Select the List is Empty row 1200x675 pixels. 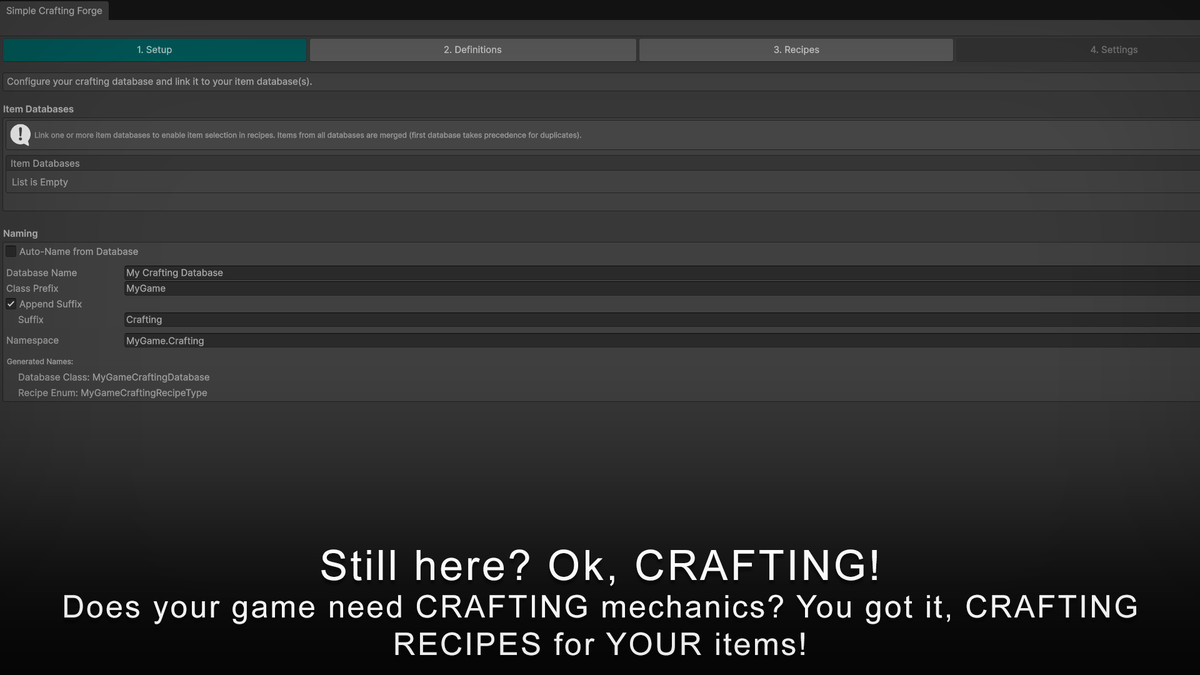coord(39,182)
